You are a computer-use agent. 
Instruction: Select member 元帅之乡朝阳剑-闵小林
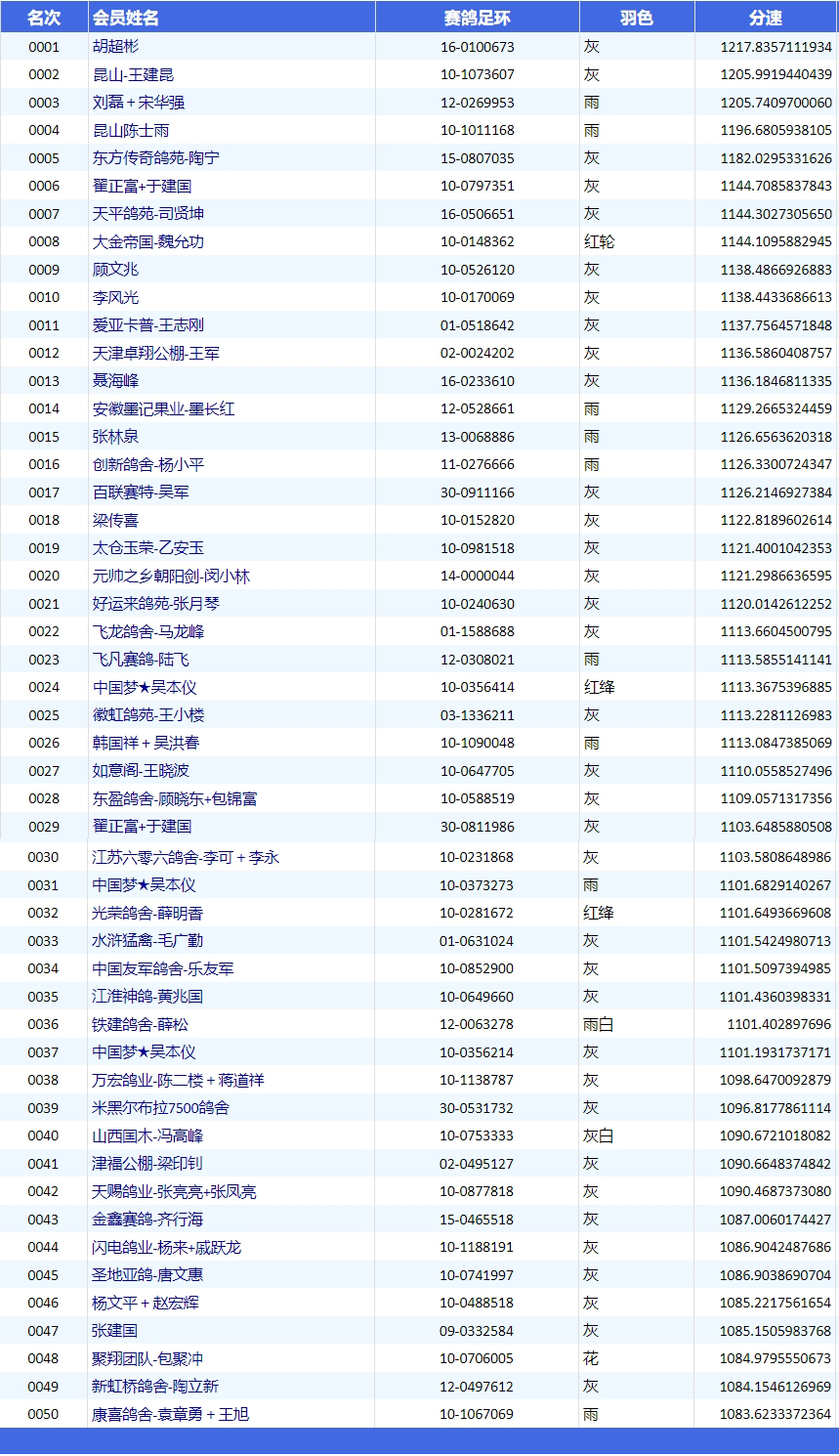[171, 577]
